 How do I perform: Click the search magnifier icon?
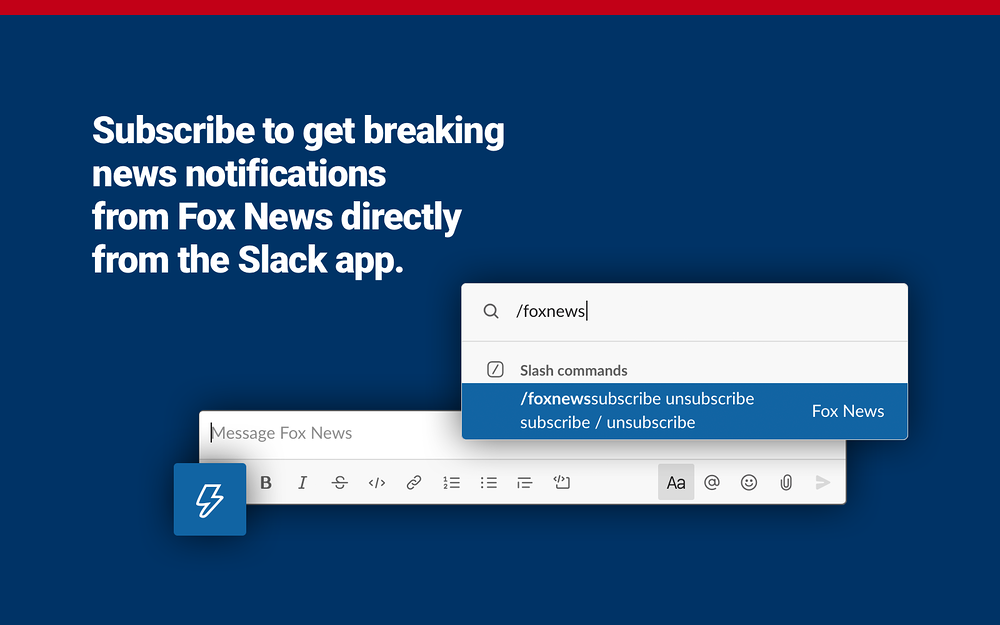point(491,311)
